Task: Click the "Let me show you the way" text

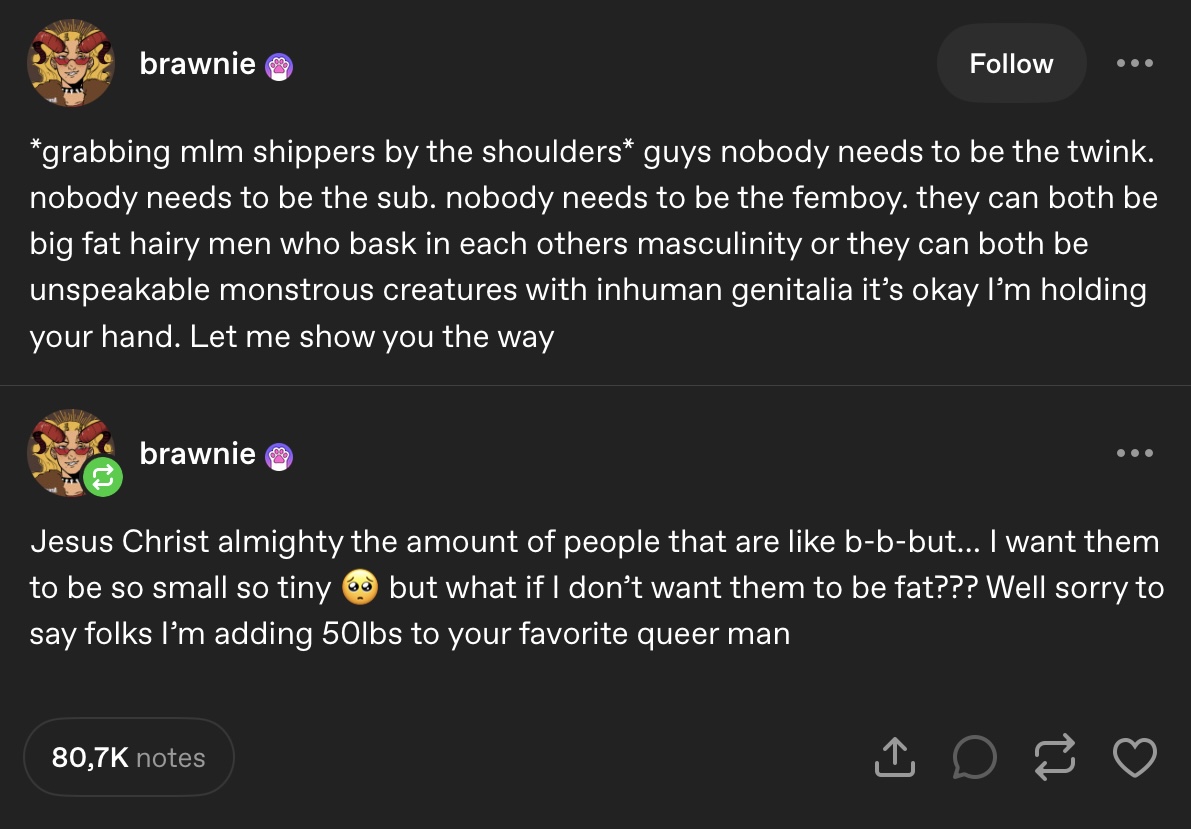Action: click(x=371, y=336)
